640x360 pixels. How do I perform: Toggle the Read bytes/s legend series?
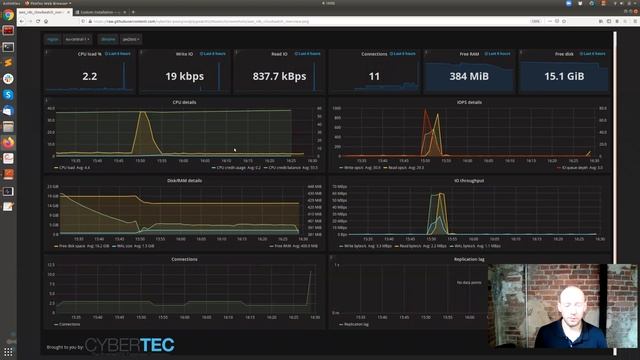(420, 246)
